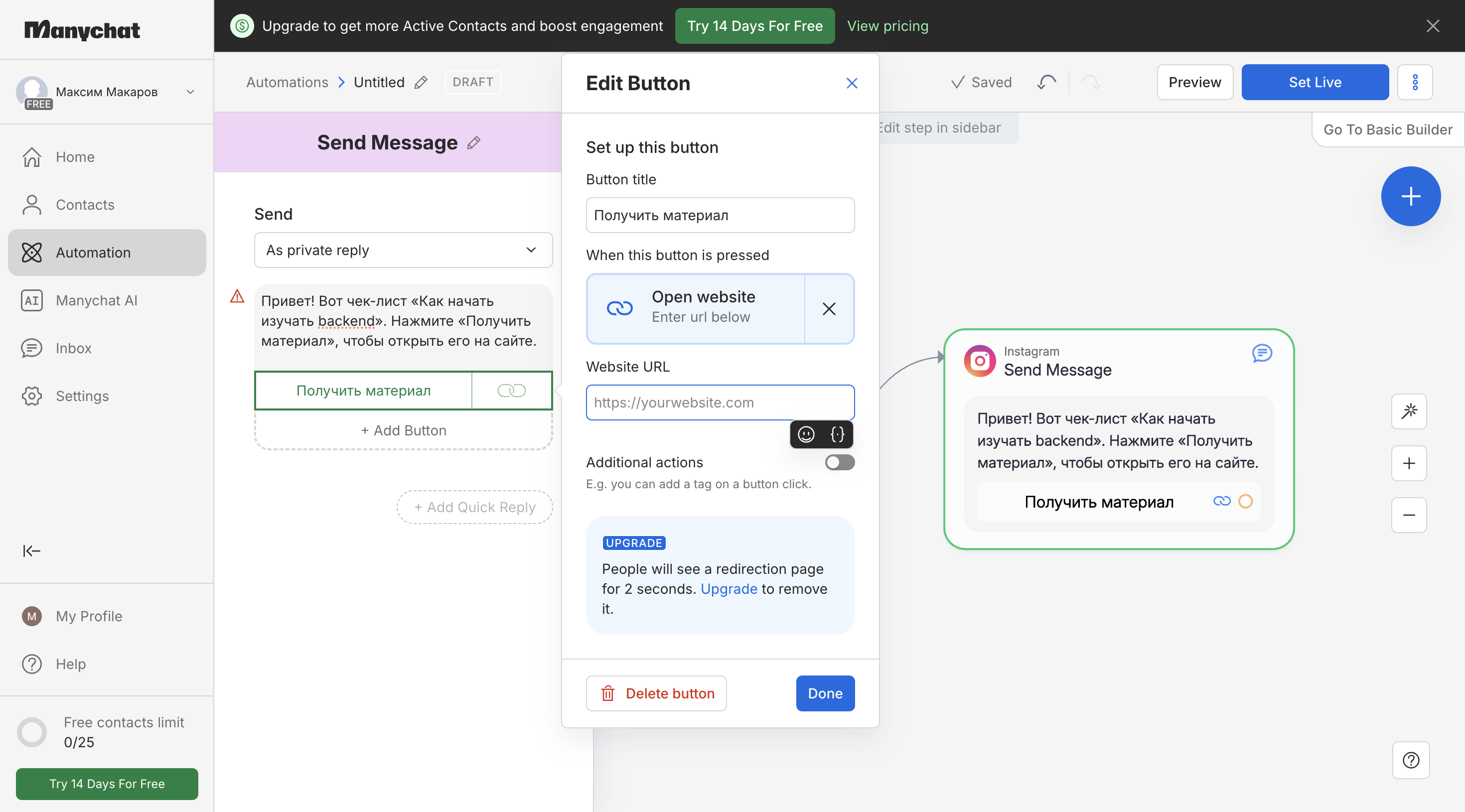Click the Button title input field
The width and height of the screenshot is (1465, 812).
coord(720,215)
